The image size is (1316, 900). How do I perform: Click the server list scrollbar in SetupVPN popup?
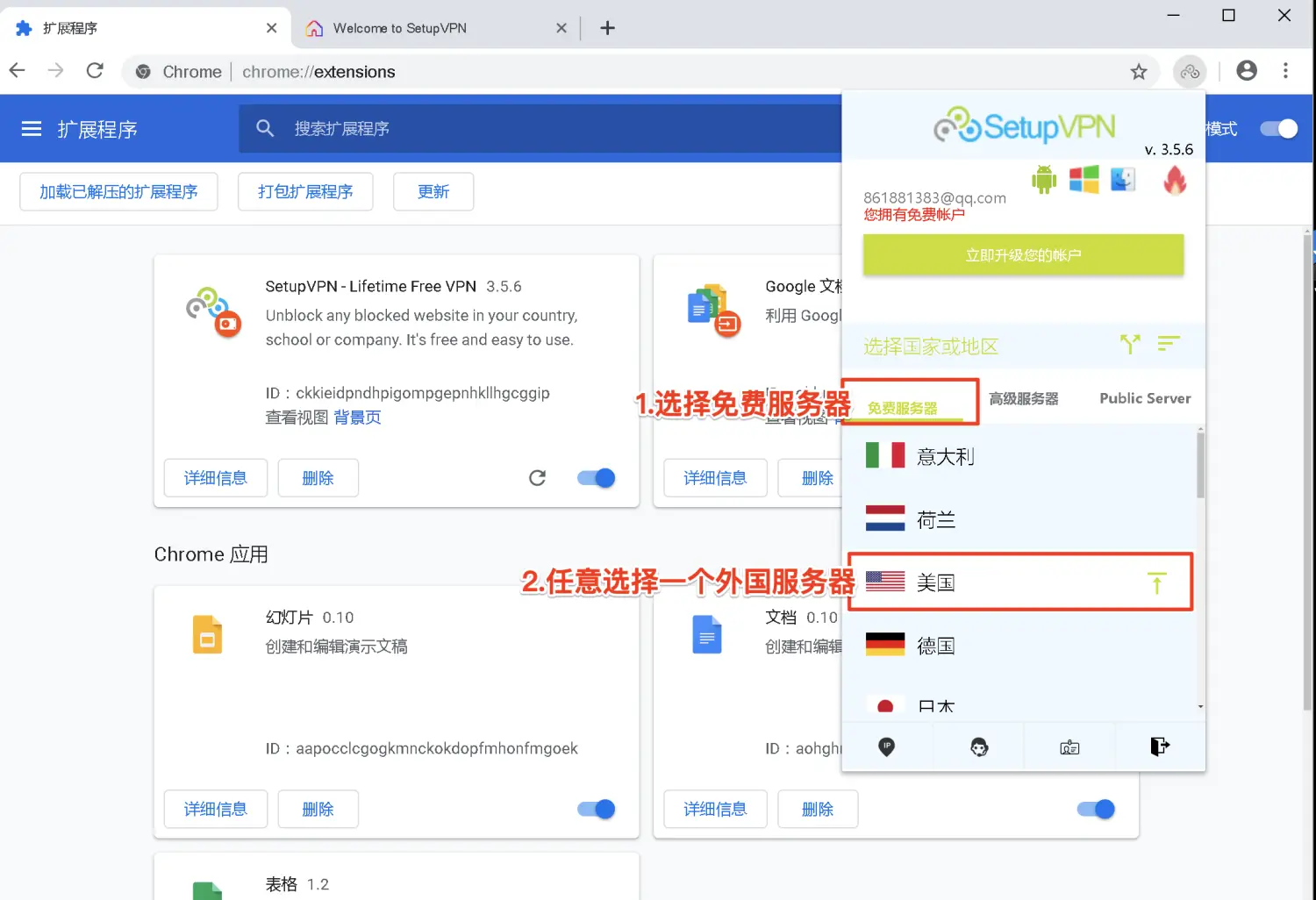1200,465
